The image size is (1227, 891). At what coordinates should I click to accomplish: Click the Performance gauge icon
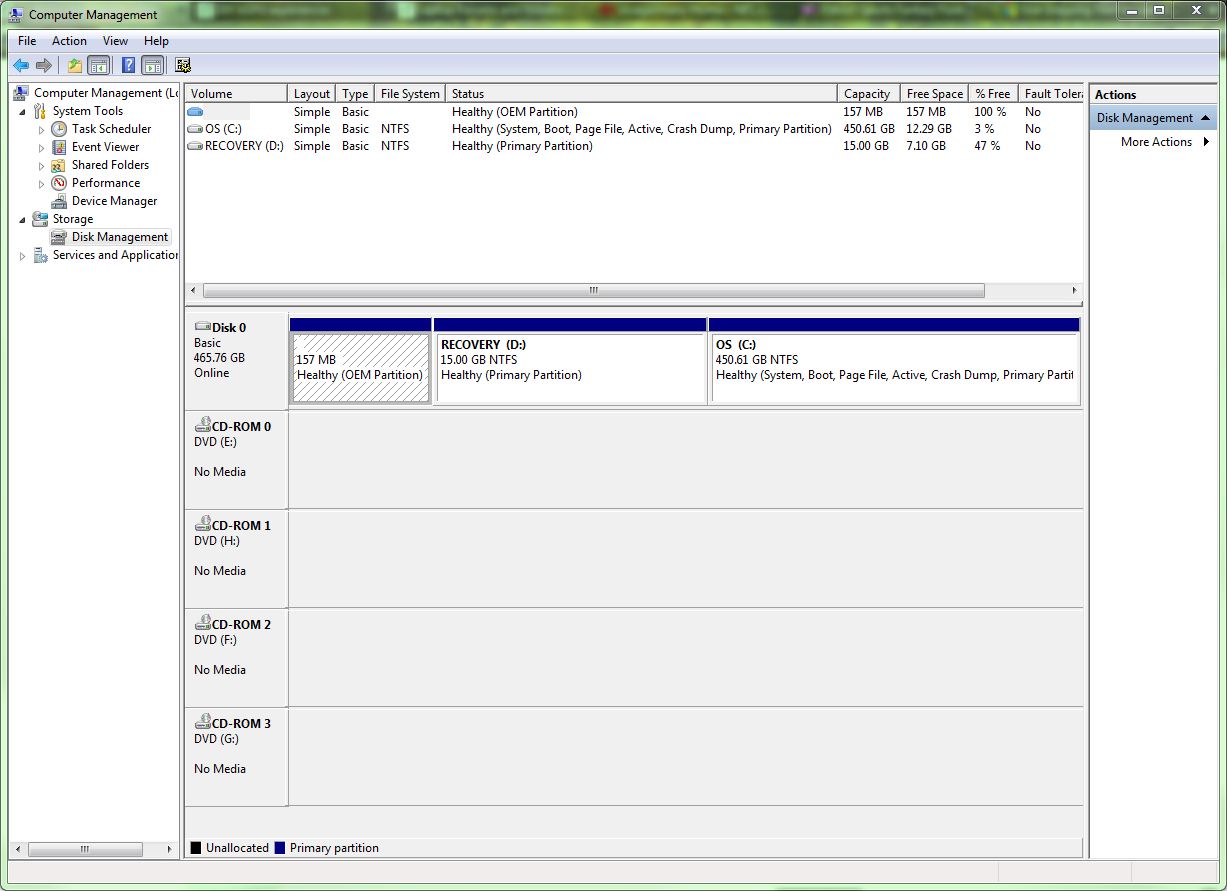pyautogui.click(x=59, y=183)
